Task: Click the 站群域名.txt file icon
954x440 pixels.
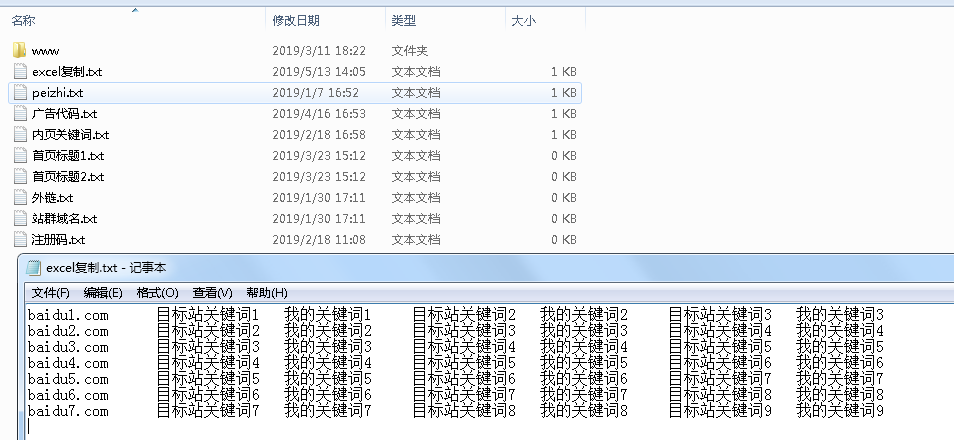Action: tap(20, 218)
